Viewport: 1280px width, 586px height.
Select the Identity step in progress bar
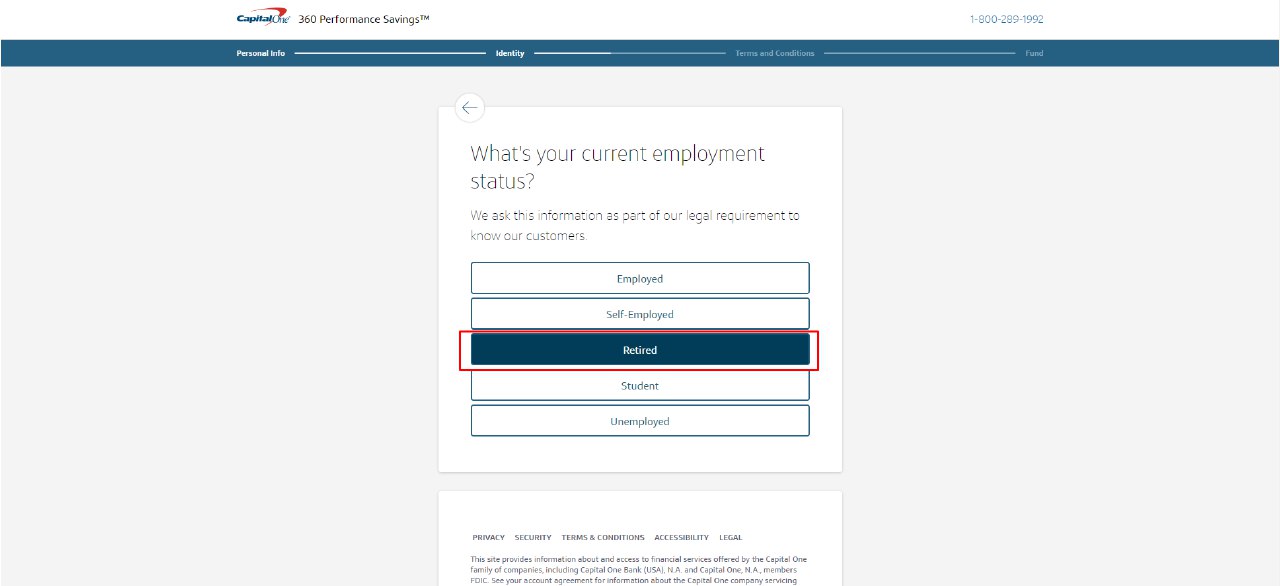click(x=510, y=53)
